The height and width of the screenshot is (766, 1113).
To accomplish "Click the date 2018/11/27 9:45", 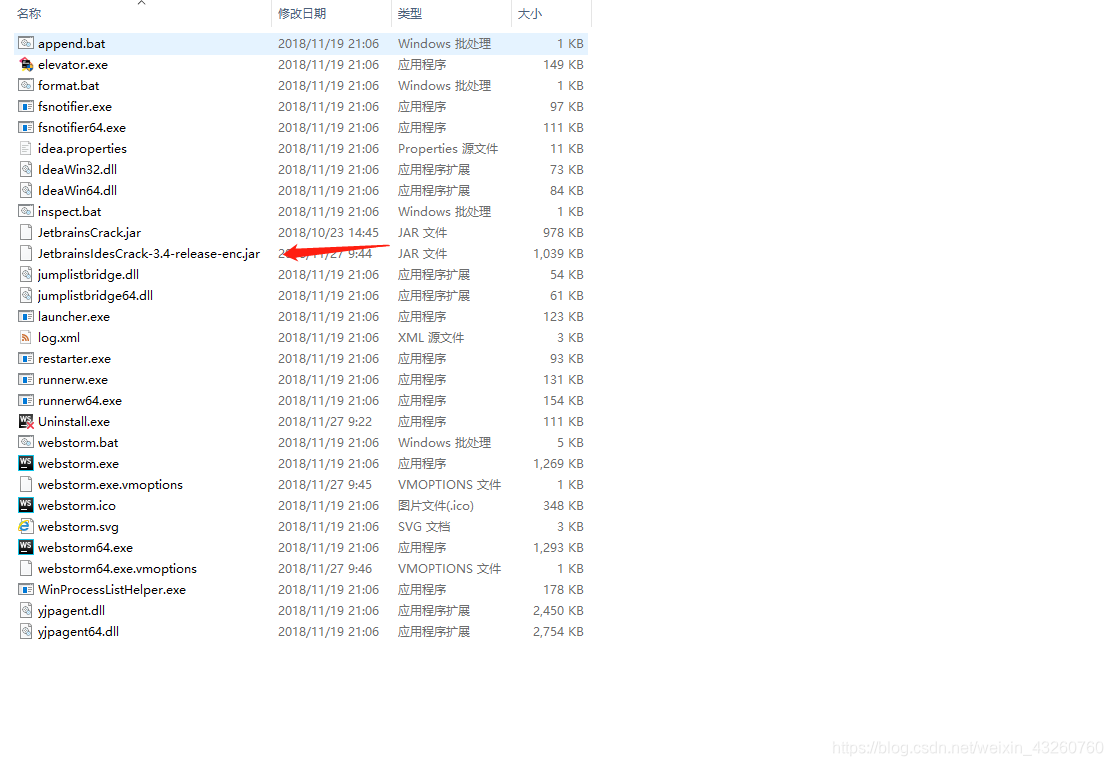I will 325,485.
